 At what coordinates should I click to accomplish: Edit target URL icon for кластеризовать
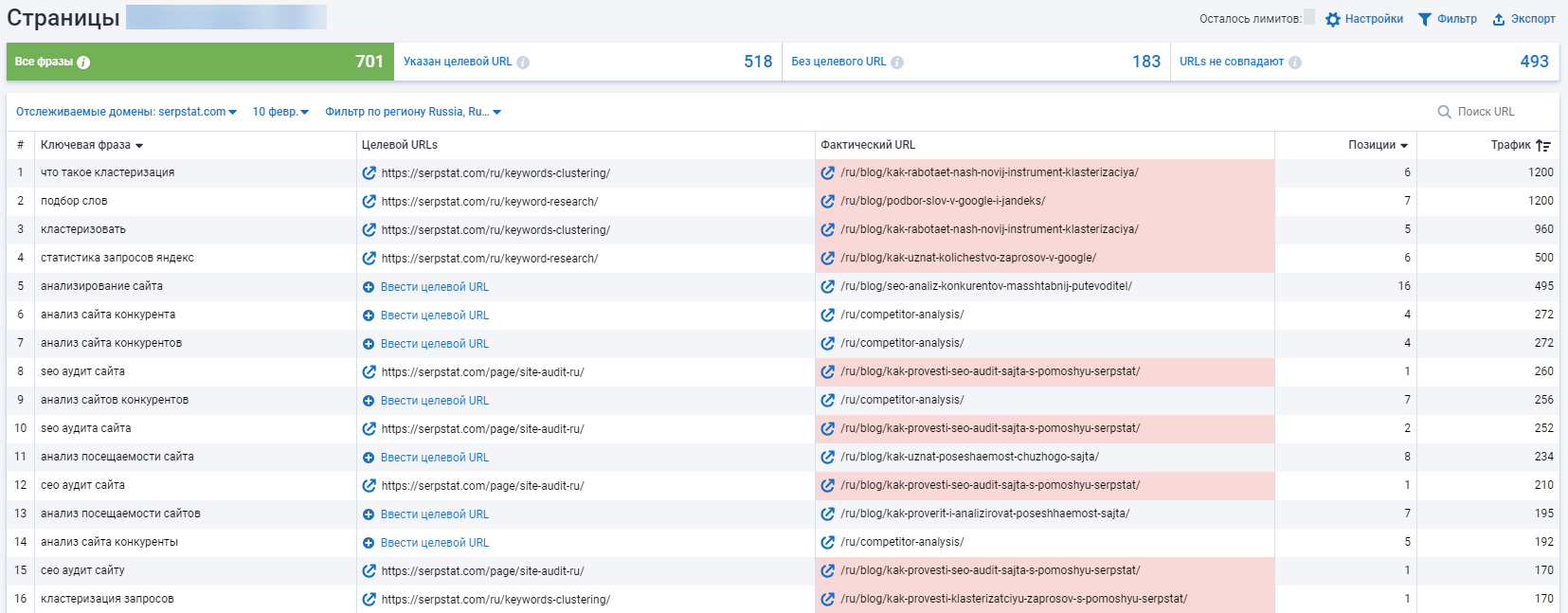pyautogui.click(x=369, y=230)
